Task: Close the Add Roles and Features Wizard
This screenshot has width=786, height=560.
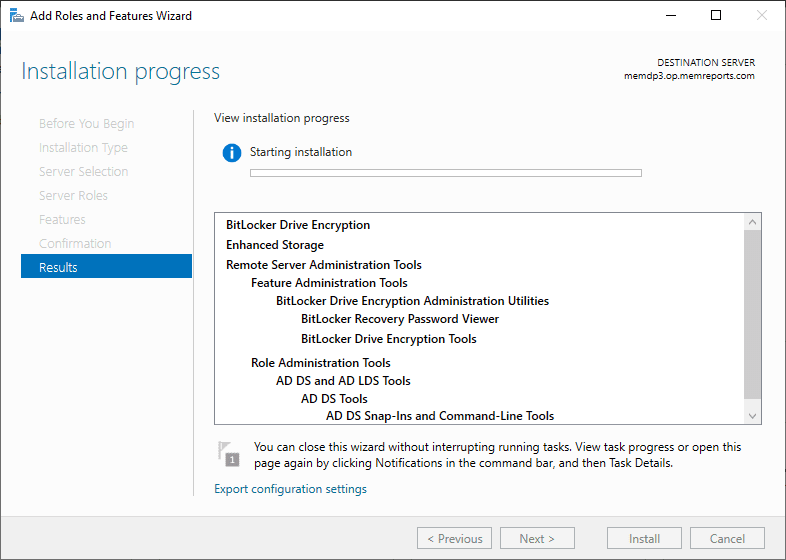Action: click(x=761, y=16)
